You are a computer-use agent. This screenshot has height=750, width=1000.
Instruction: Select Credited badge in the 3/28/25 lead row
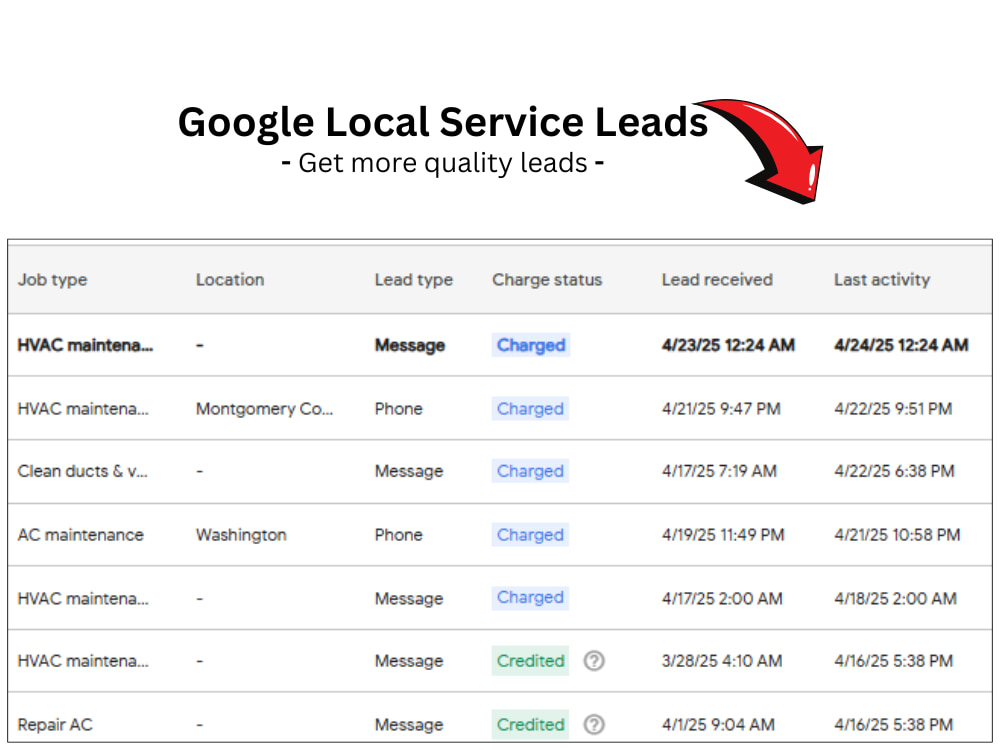pyautogui.click(x=530, y=661)
